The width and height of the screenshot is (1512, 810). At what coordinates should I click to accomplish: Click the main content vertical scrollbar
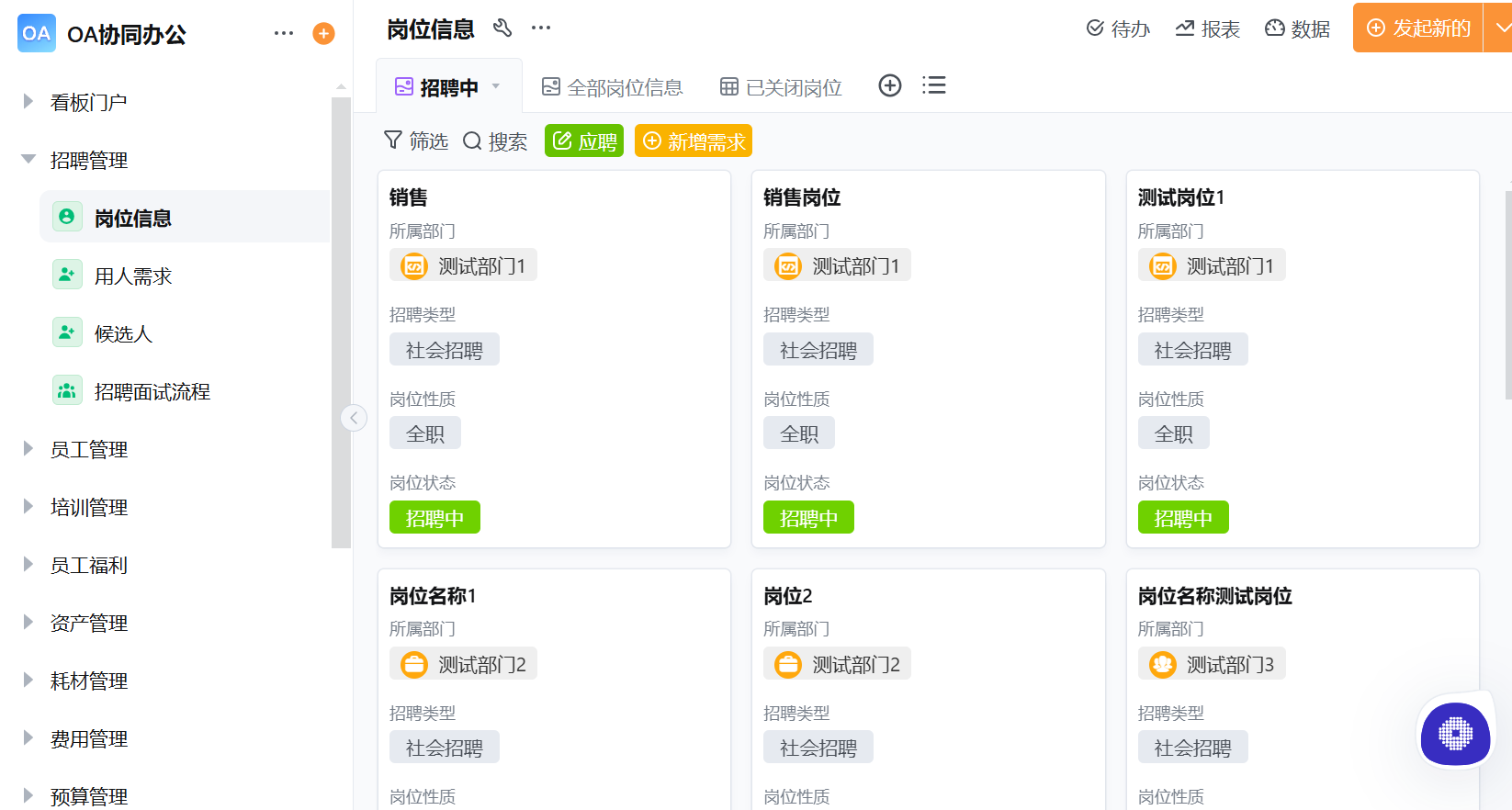(x=1508, y=295)
